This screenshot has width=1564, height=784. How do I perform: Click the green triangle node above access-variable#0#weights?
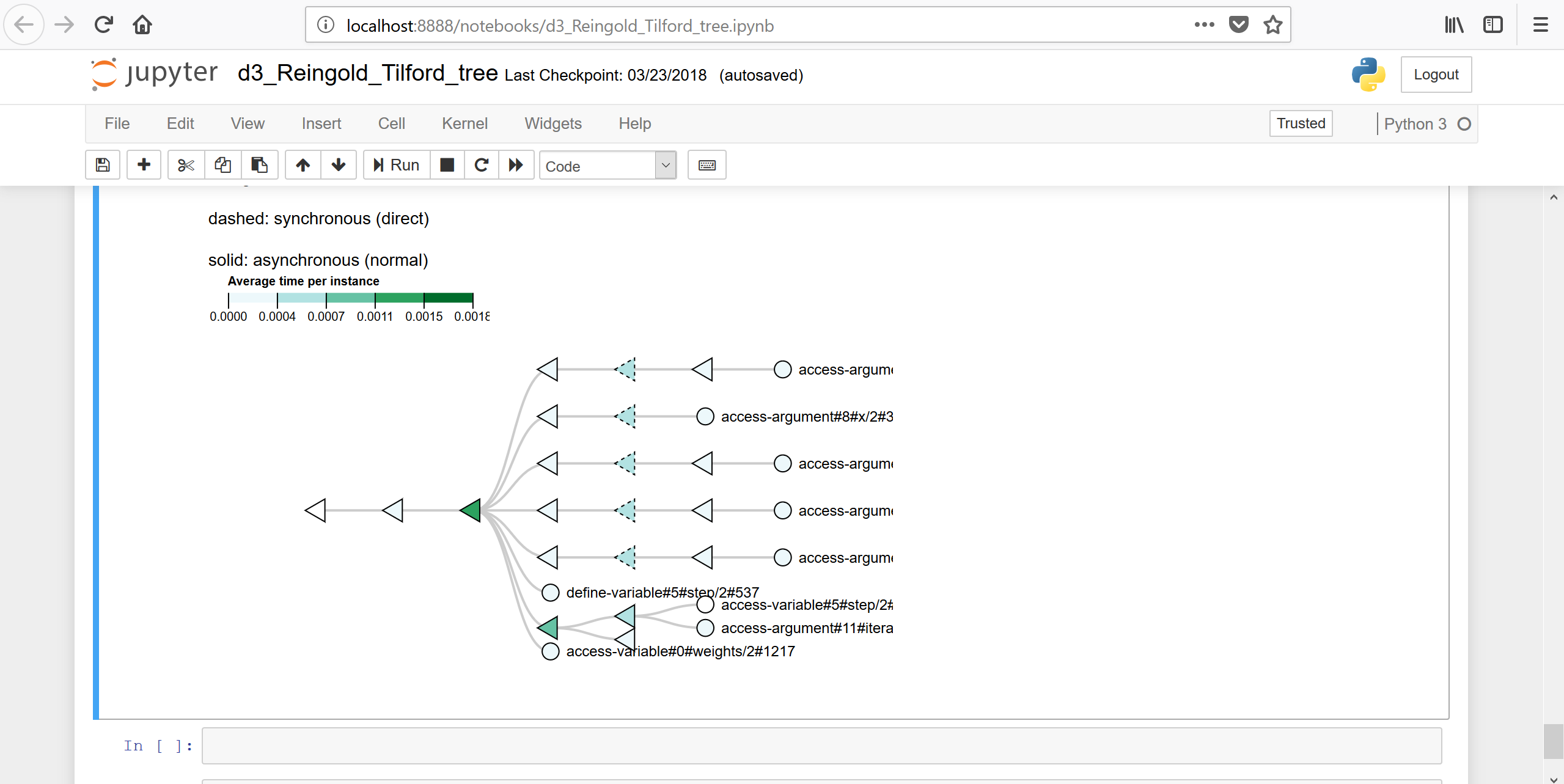point(548,628)
